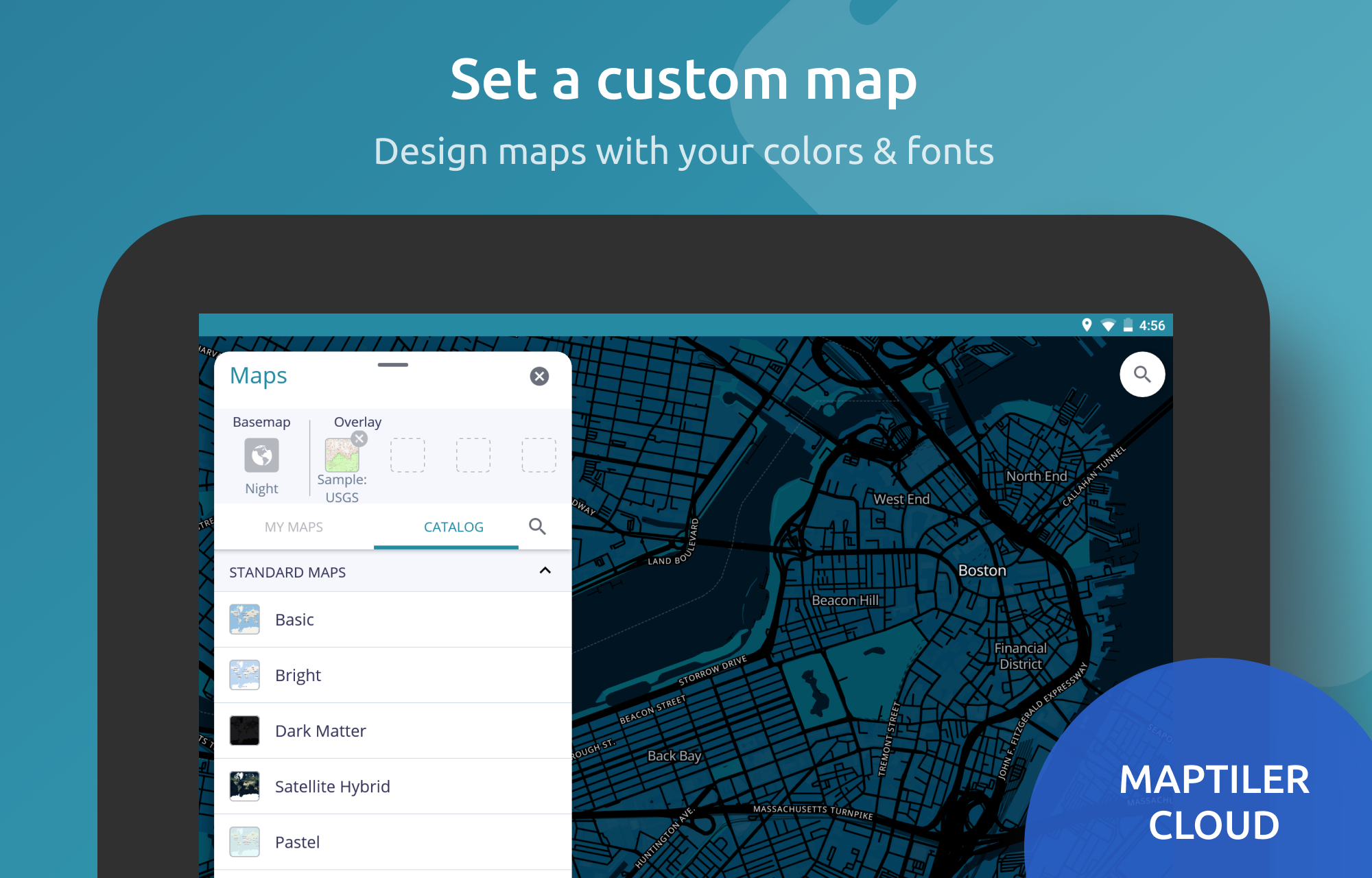The image size is (1372, 878).
Task: Click the Basic map thumbnail
Action: coord(245,619)
